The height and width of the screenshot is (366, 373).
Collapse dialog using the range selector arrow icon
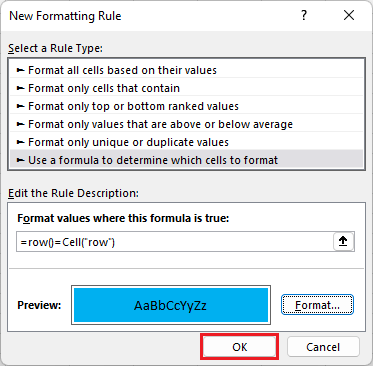coord(343,241)
